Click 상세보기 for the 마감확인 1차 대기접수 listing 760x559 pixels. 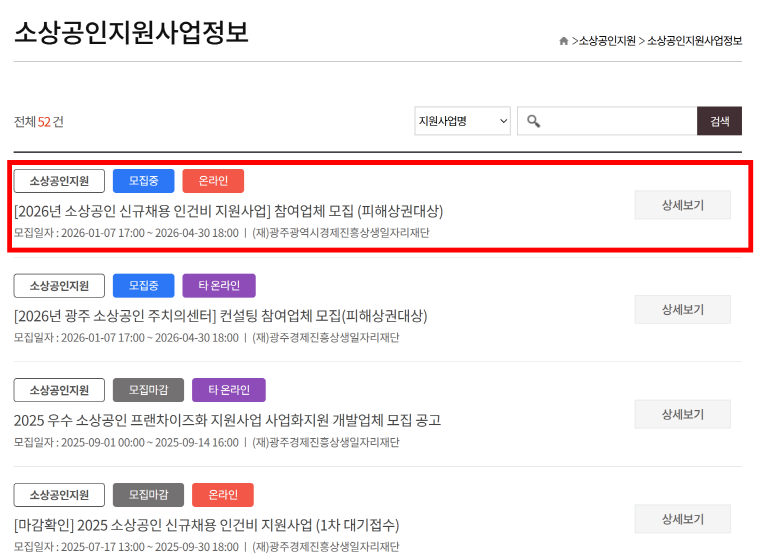click(682, 519)
